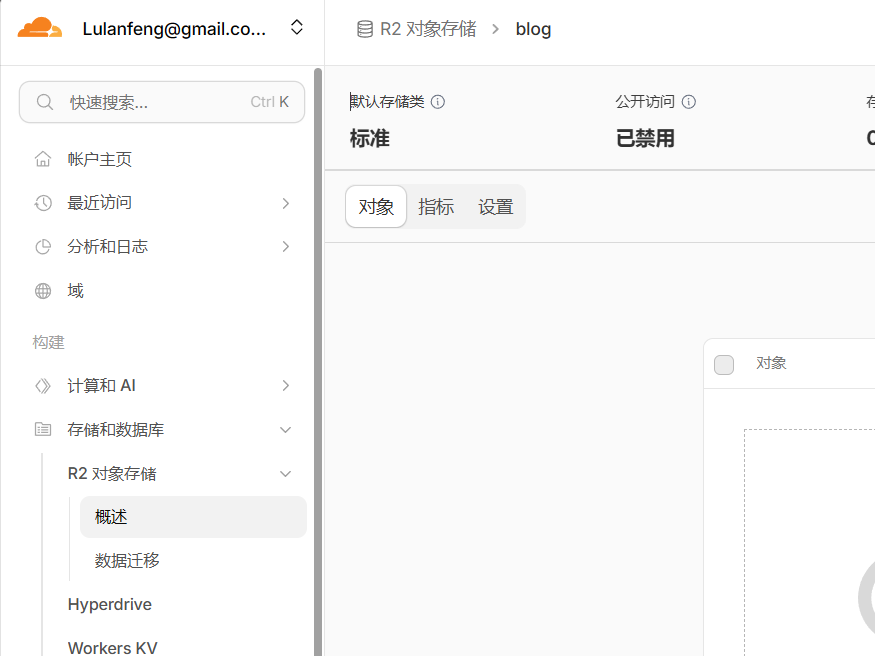Click the 帐户主页 home icon
Image resolution: width=875 pixels, height=656 pixels.
(x=43, y=158)
